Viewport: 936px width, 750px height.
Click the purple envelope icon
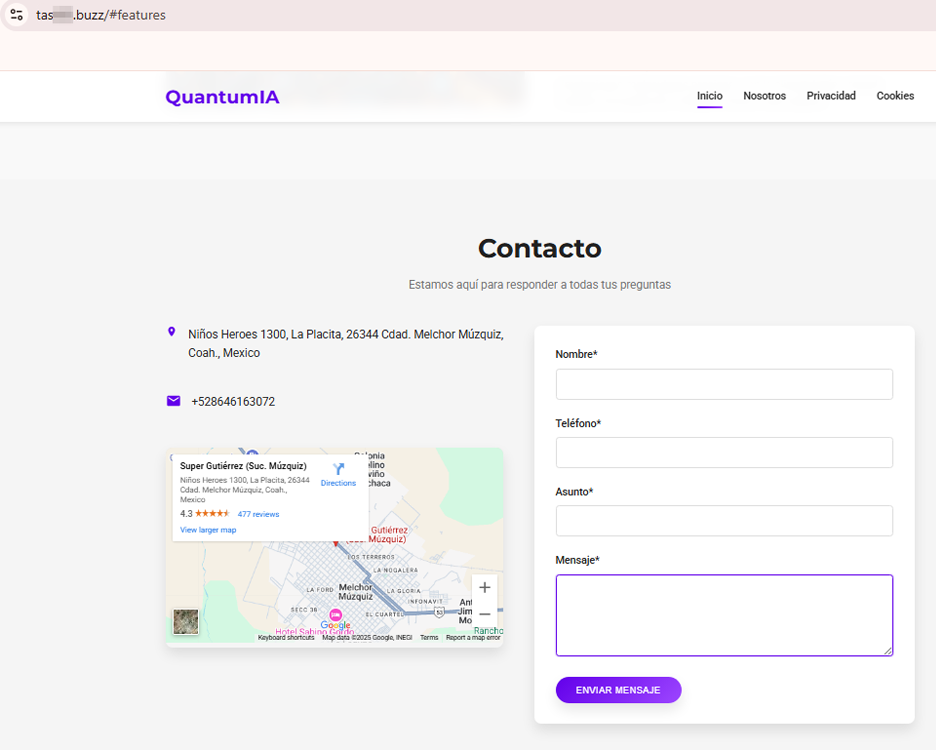tap(174, 401)
